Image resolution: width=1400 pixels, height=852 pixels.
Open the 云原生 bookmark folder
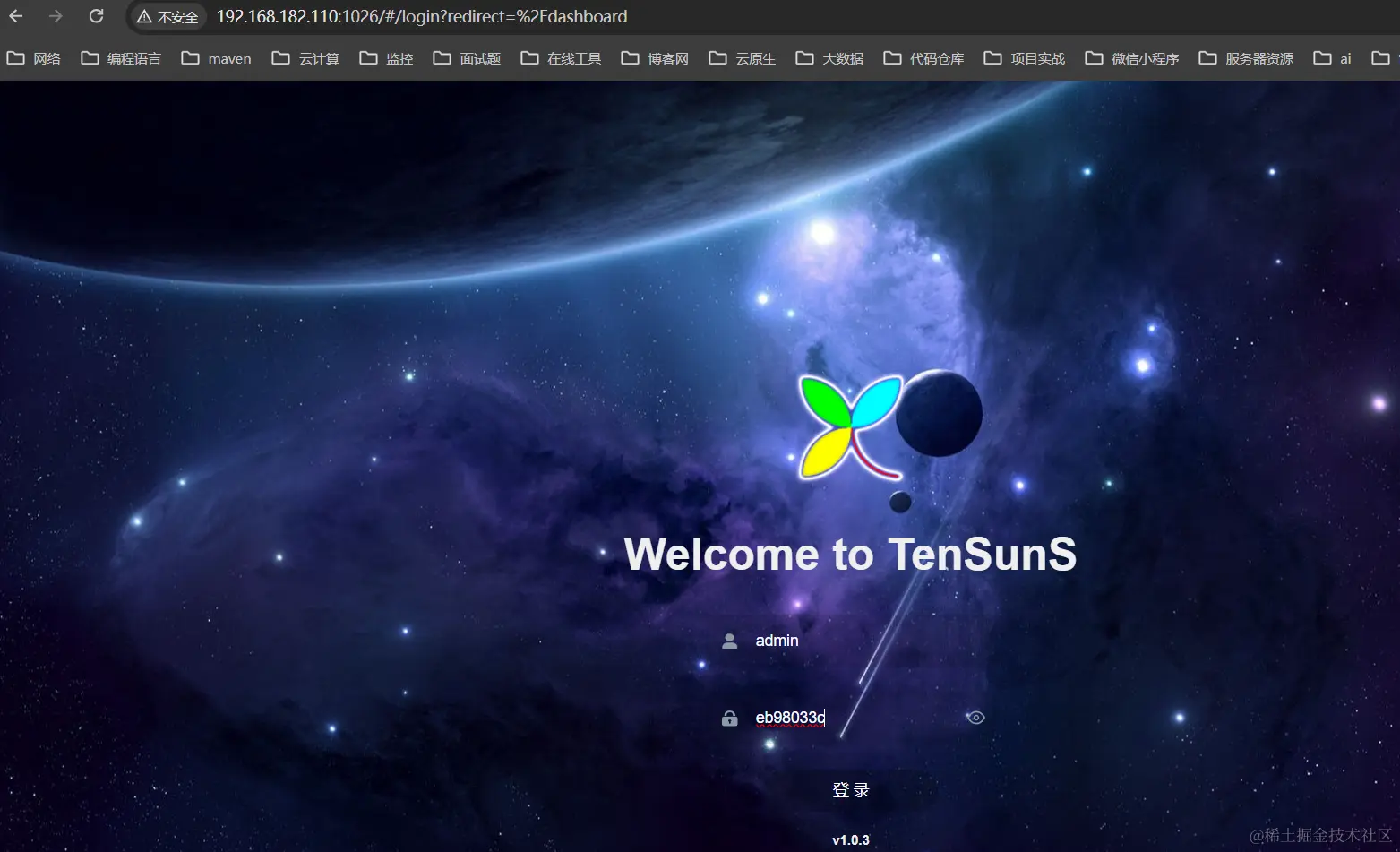(x=742, y=58)
